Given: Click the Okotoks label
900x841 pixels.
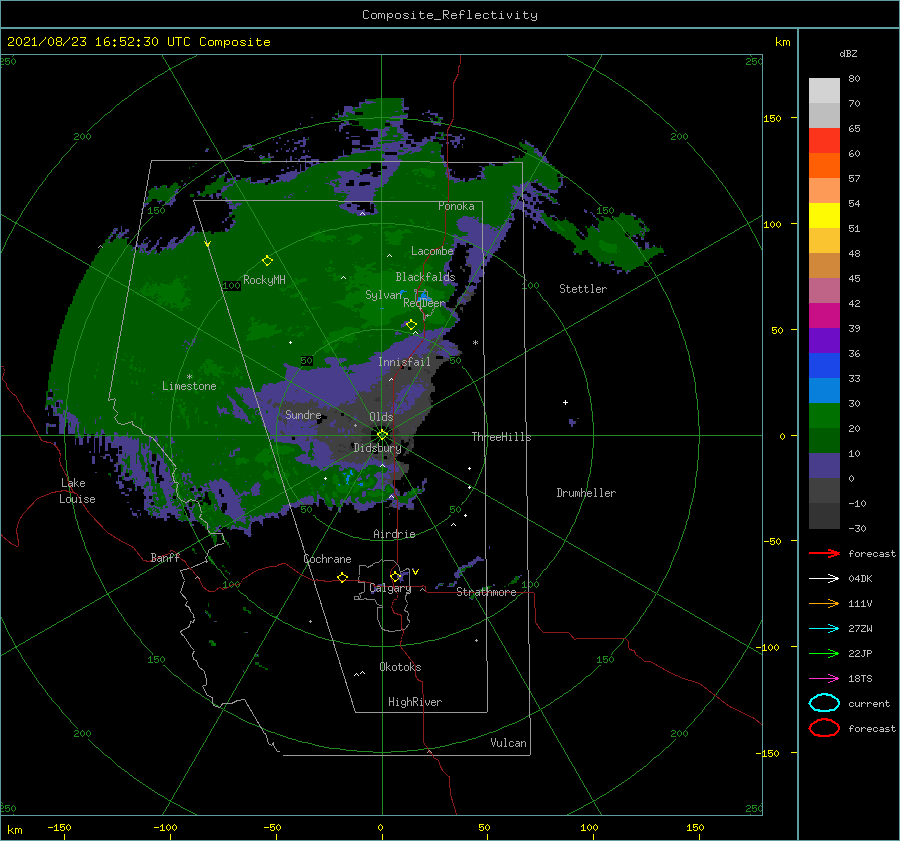Looking at the screenshot, I should tap(400, 667).
